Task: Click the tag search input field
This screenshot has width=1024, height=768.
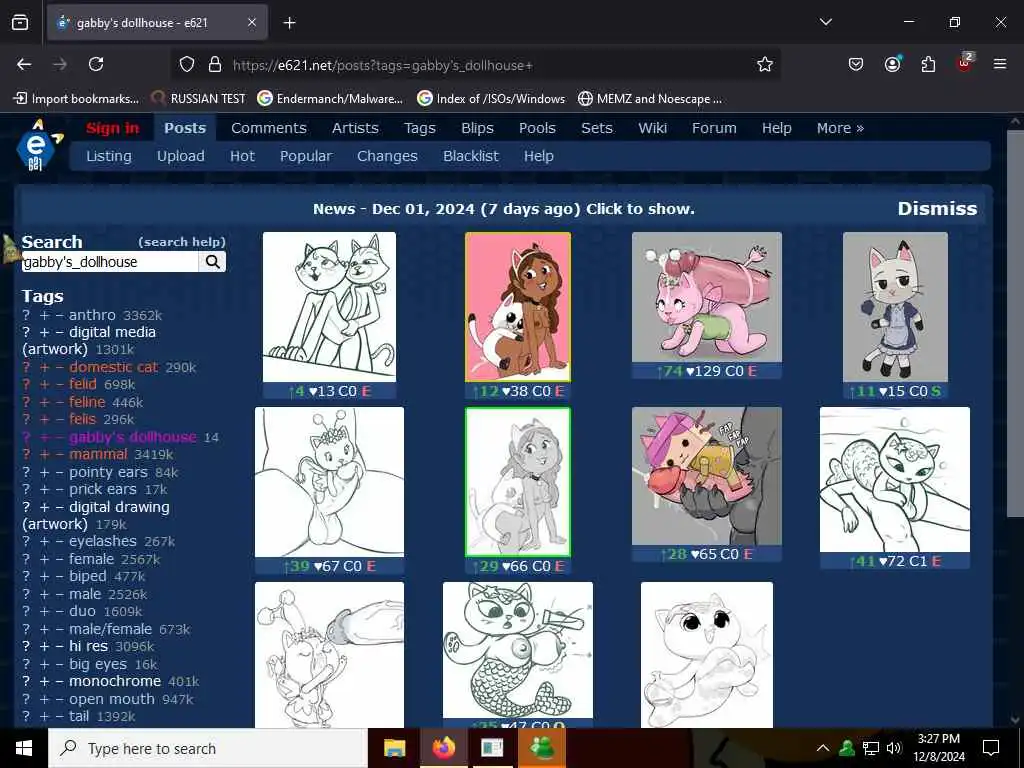Action: 110,262
